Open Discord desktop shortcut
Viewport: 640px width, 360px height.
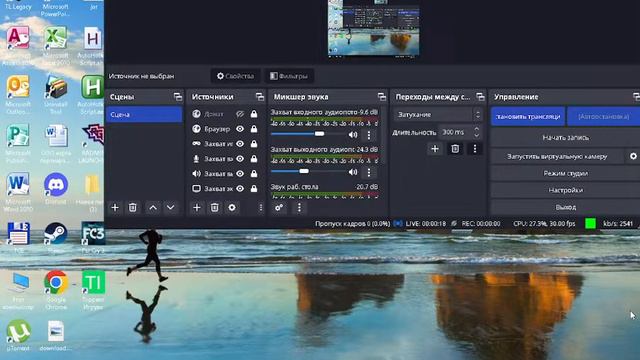[x=56, y=189]
